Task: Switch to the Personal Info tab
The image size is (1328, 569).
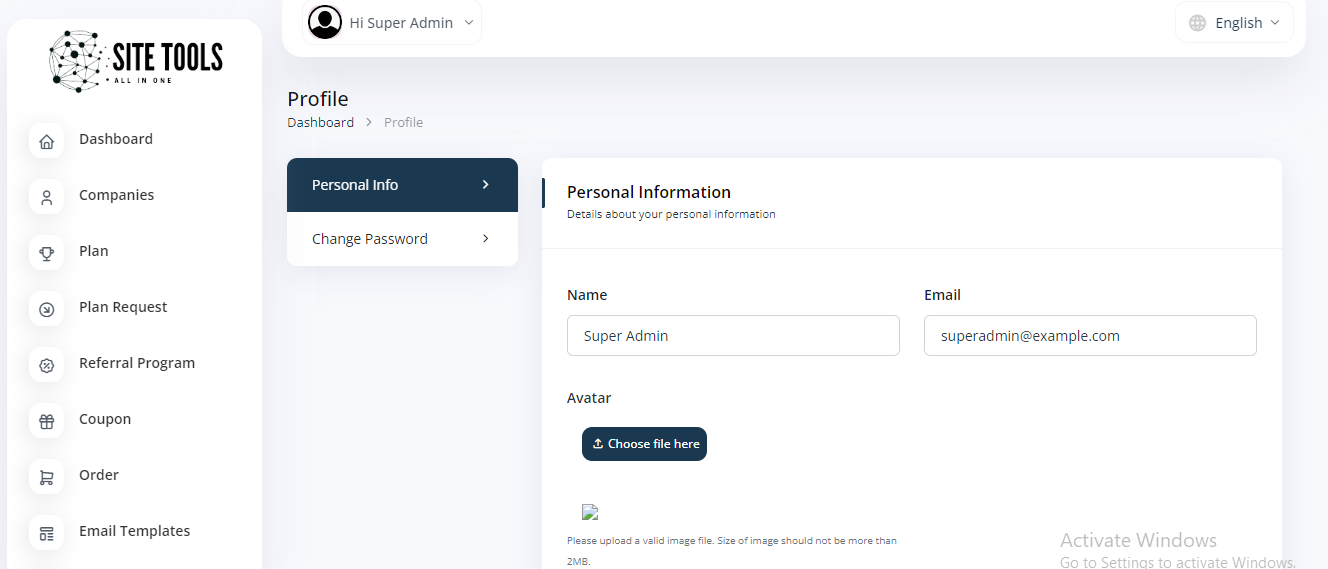Action: click(x=402, y=185)
